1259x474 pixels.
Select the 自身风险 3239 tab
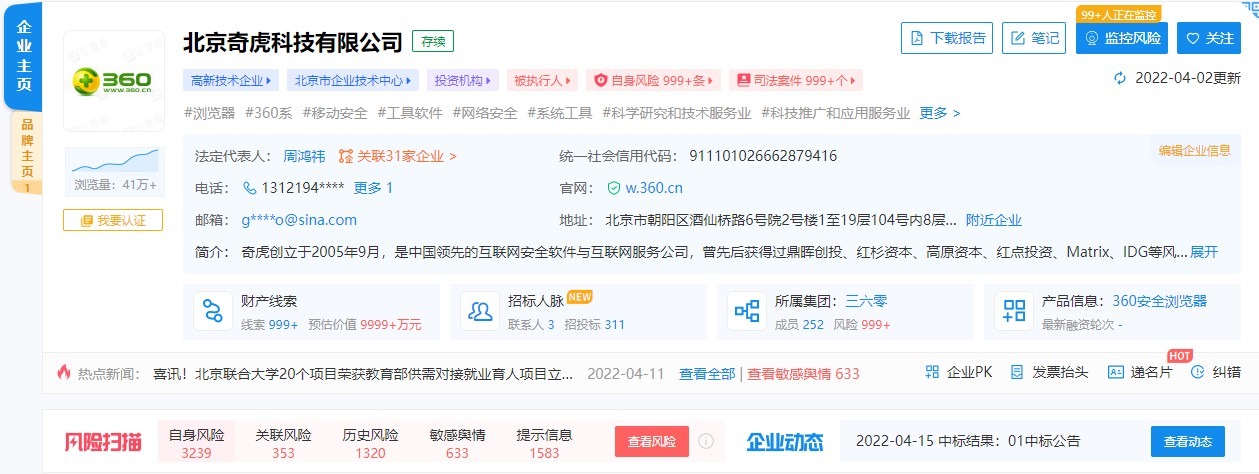tap(197, 443)
